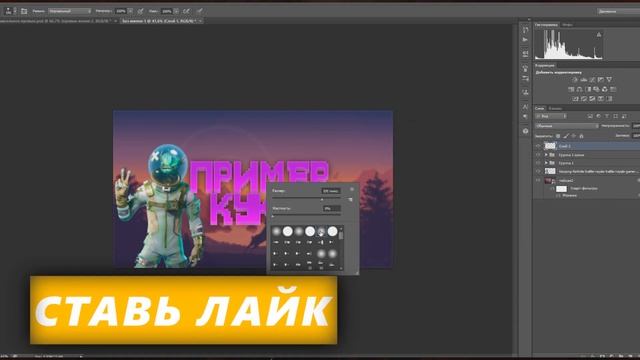Open the layer filter type dropdown

tap(551, 116)
